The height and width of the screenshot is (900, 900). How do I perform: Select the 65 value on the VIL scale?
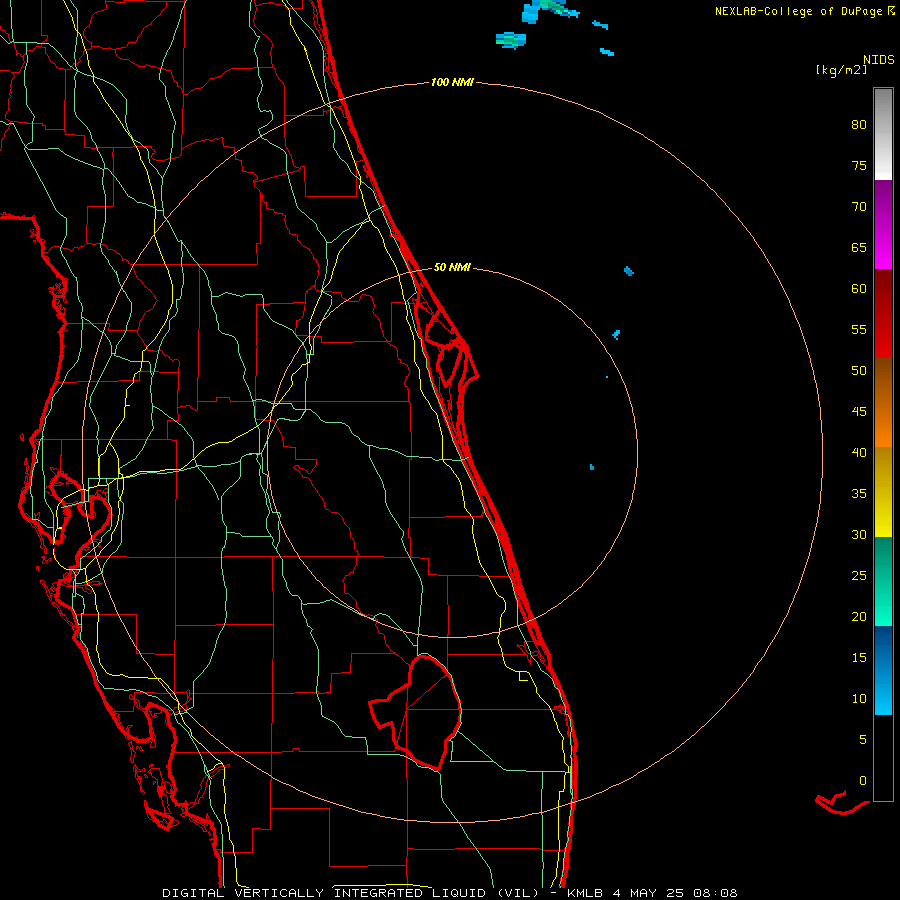(859, 247)
